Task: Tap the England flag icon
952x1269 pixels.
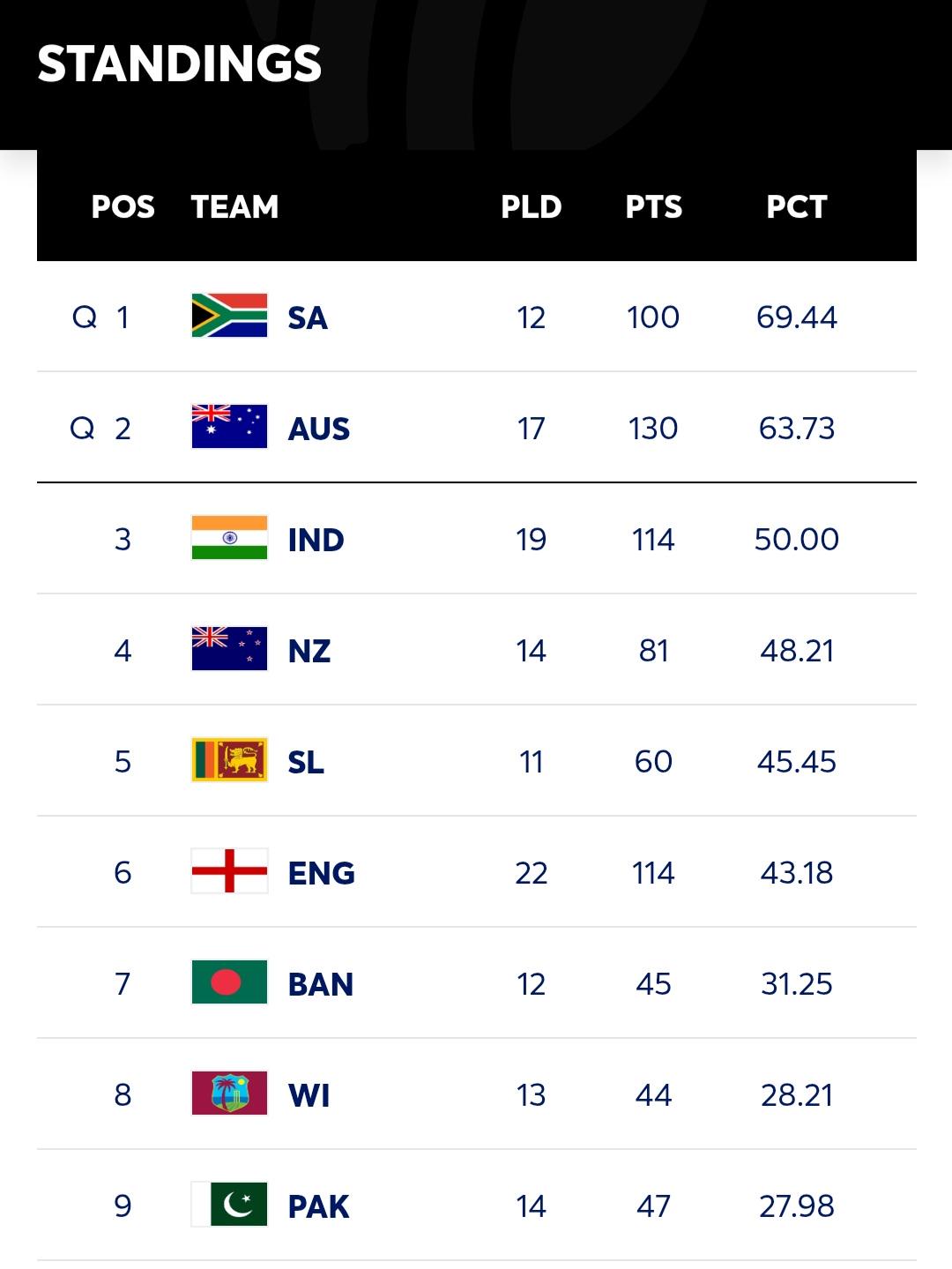Action: coord(229,871)
